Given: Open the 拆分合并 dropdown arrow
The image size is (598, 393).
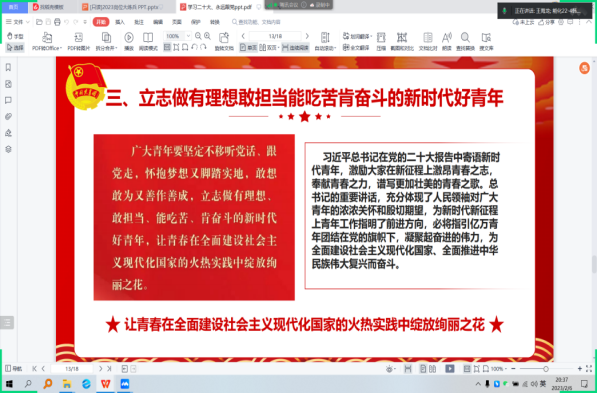Looking at the screenshot, I should [x=116, y=48].
